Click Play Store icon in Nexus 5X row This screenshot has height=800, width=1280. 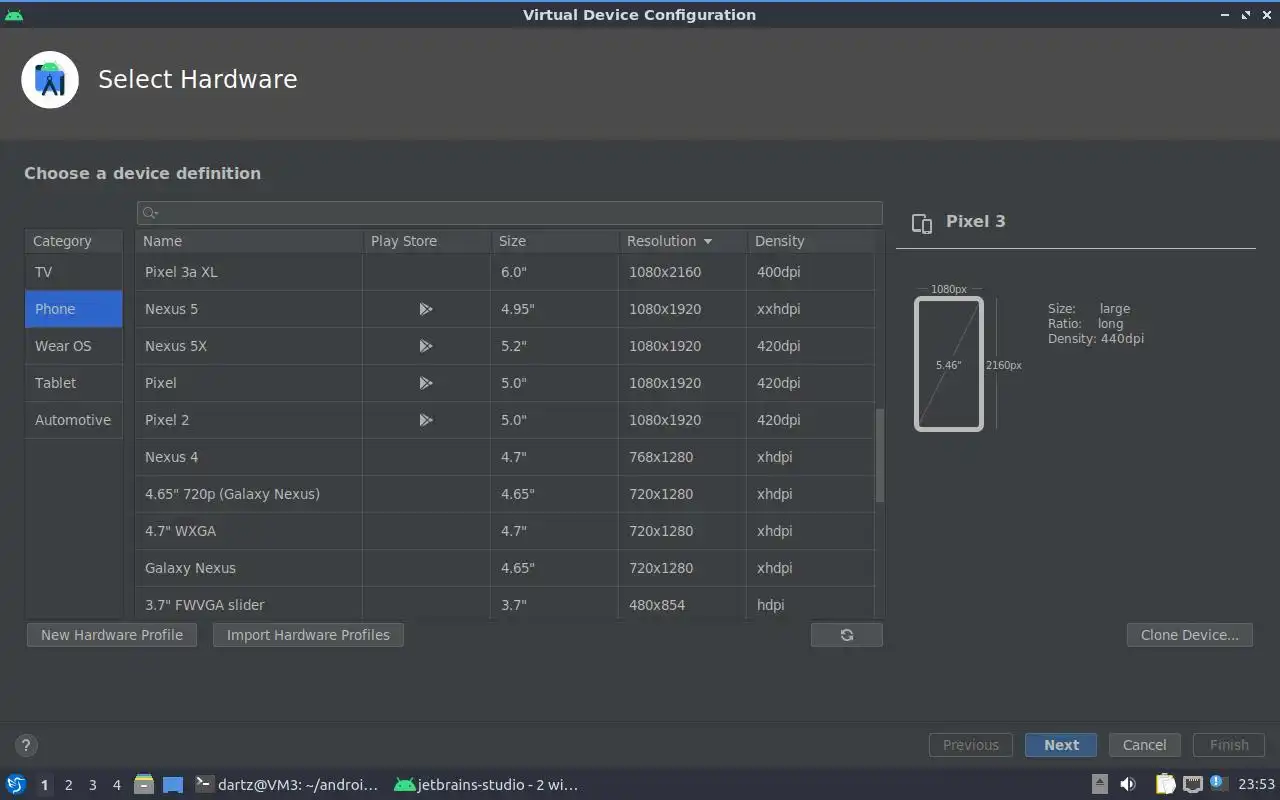point(426,346)
